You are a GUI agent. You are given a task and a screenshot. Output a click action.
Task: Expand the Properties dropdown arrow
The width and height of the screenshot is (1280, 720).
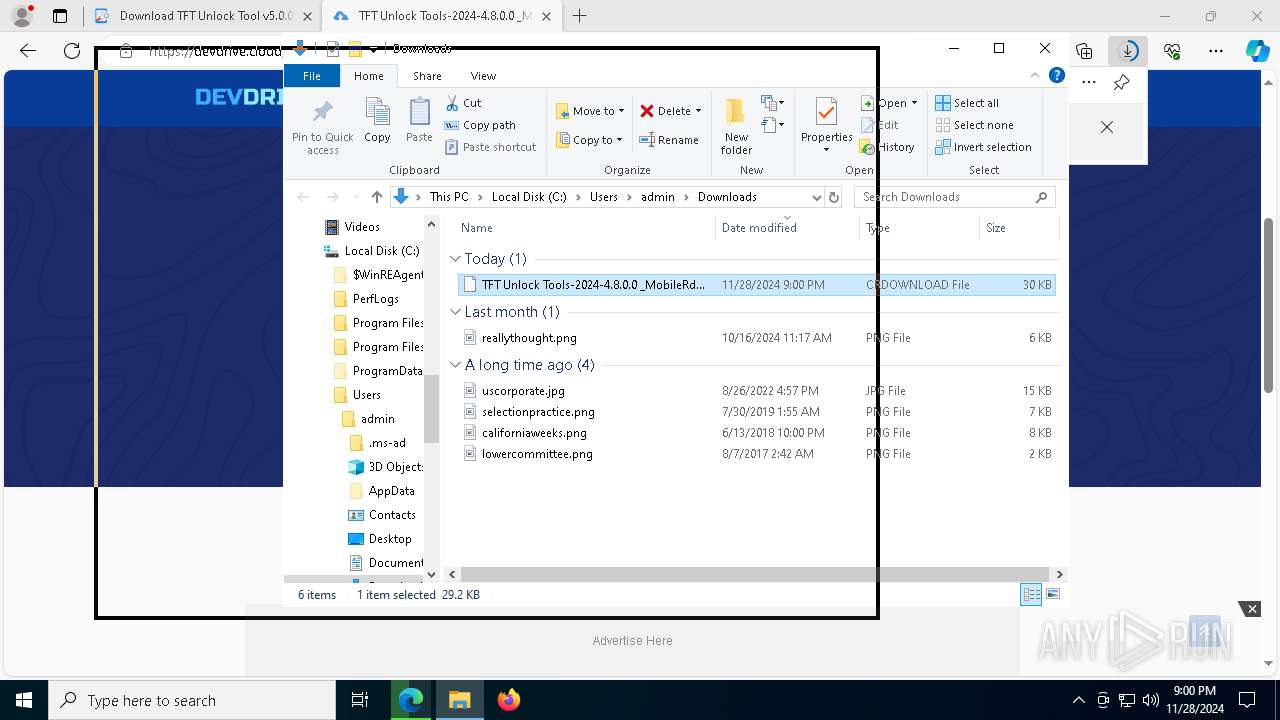(826, 150)
